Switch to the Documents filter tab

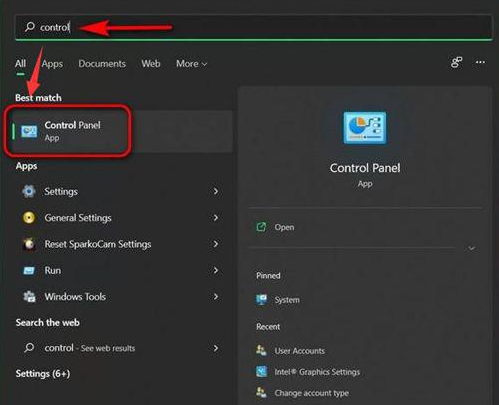click(102, 64)
